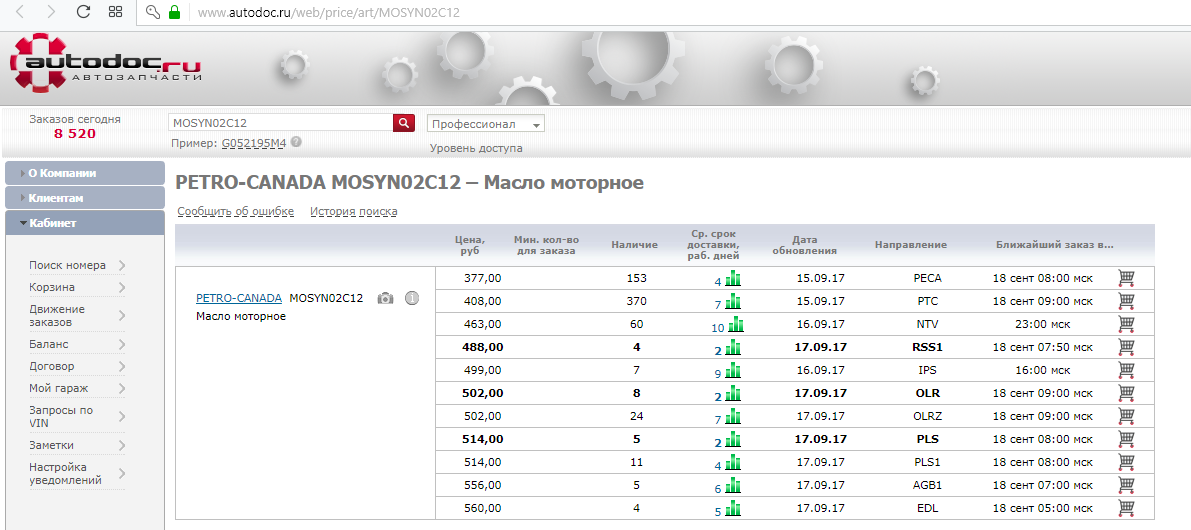Open the Профессионал access level dropdown

(486, 124)
